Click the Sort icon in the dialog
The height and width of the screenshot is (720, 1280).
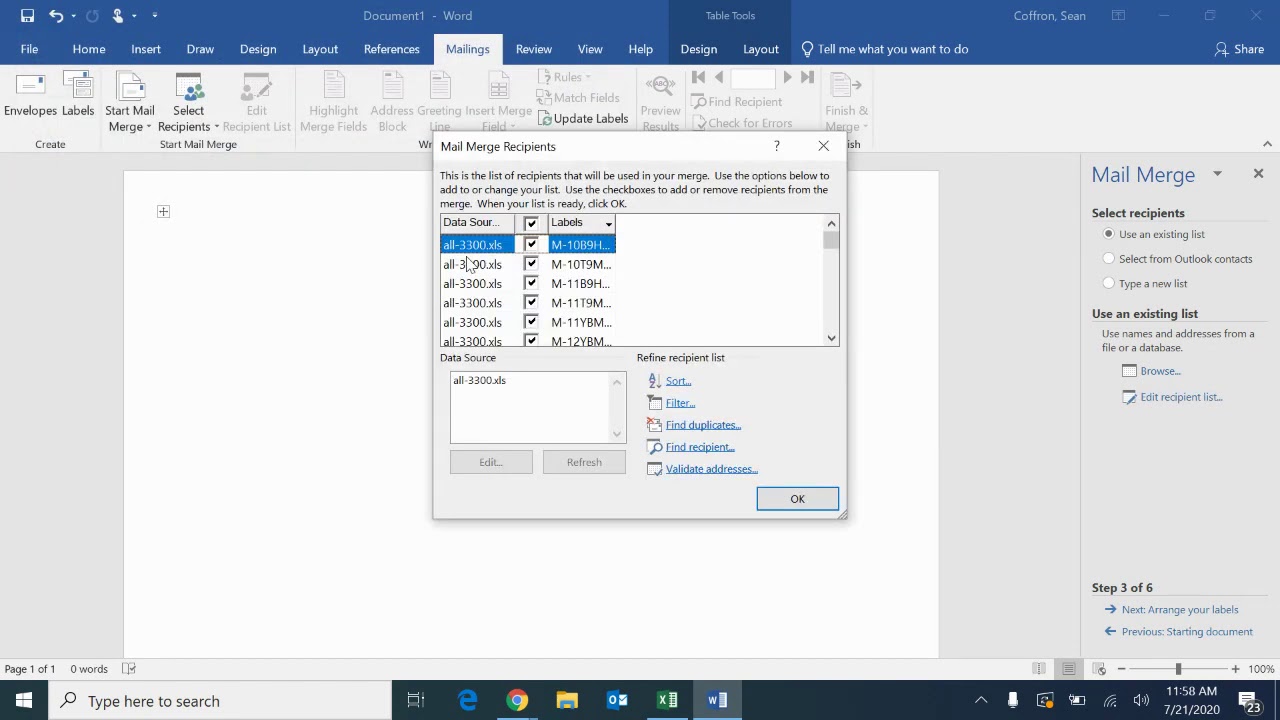click(x=654, y=381)
